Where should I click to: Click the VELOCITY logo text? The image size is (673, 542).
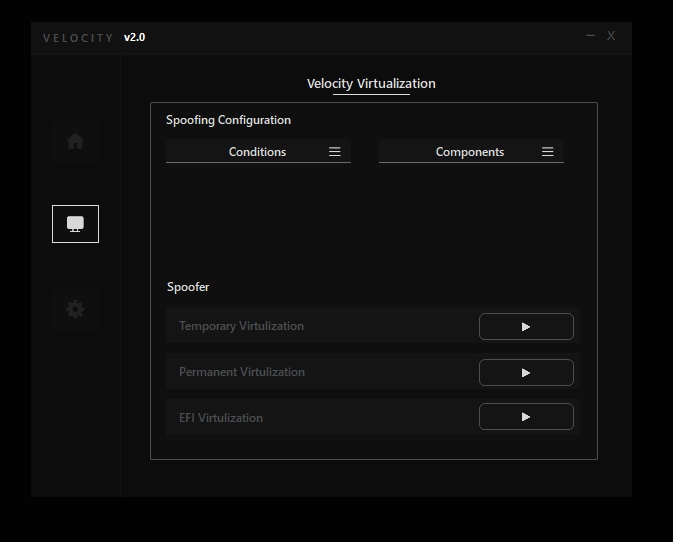[78, 38]
